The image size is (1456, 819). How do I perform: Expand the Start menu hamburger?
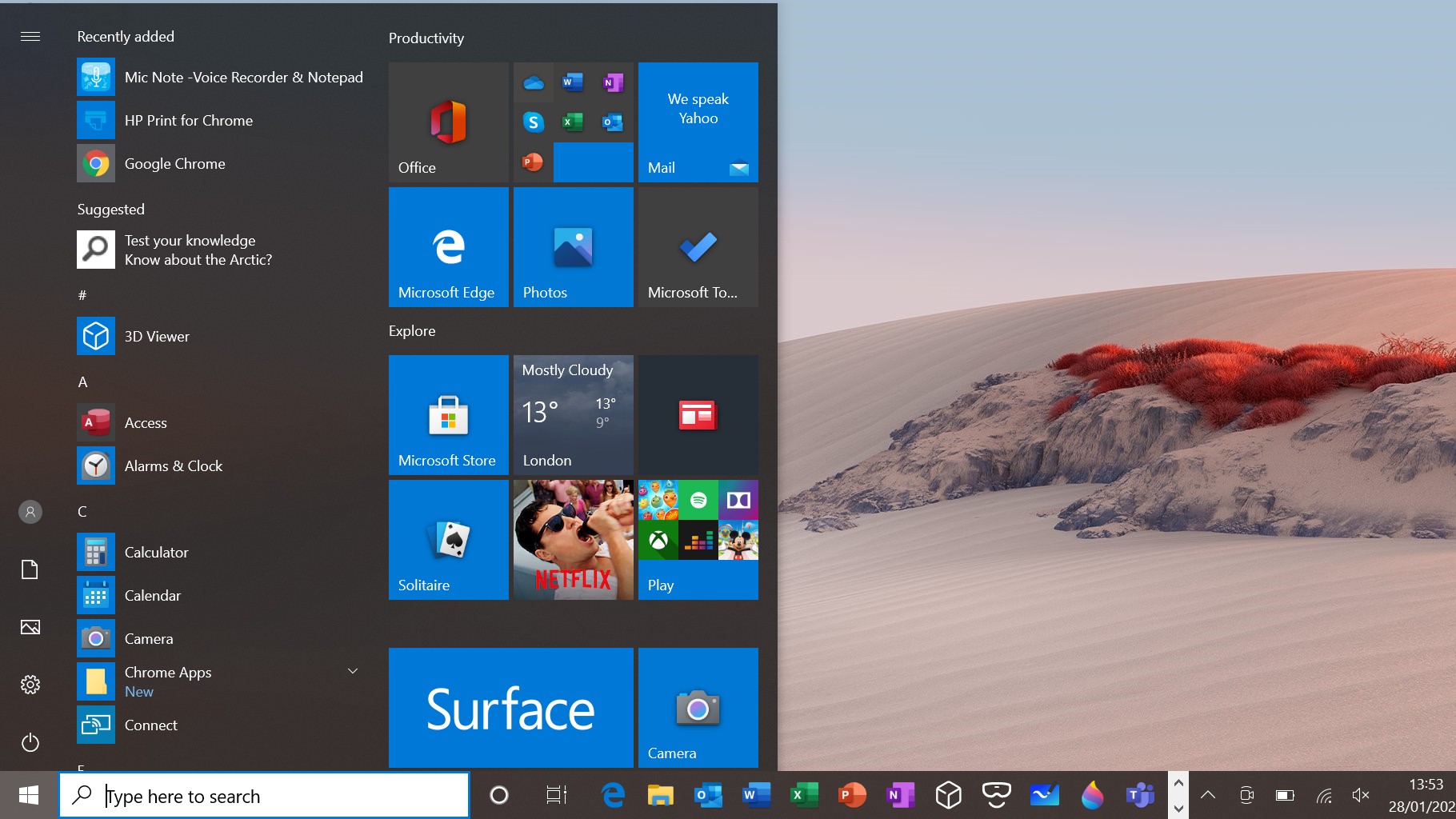[30, 37]
